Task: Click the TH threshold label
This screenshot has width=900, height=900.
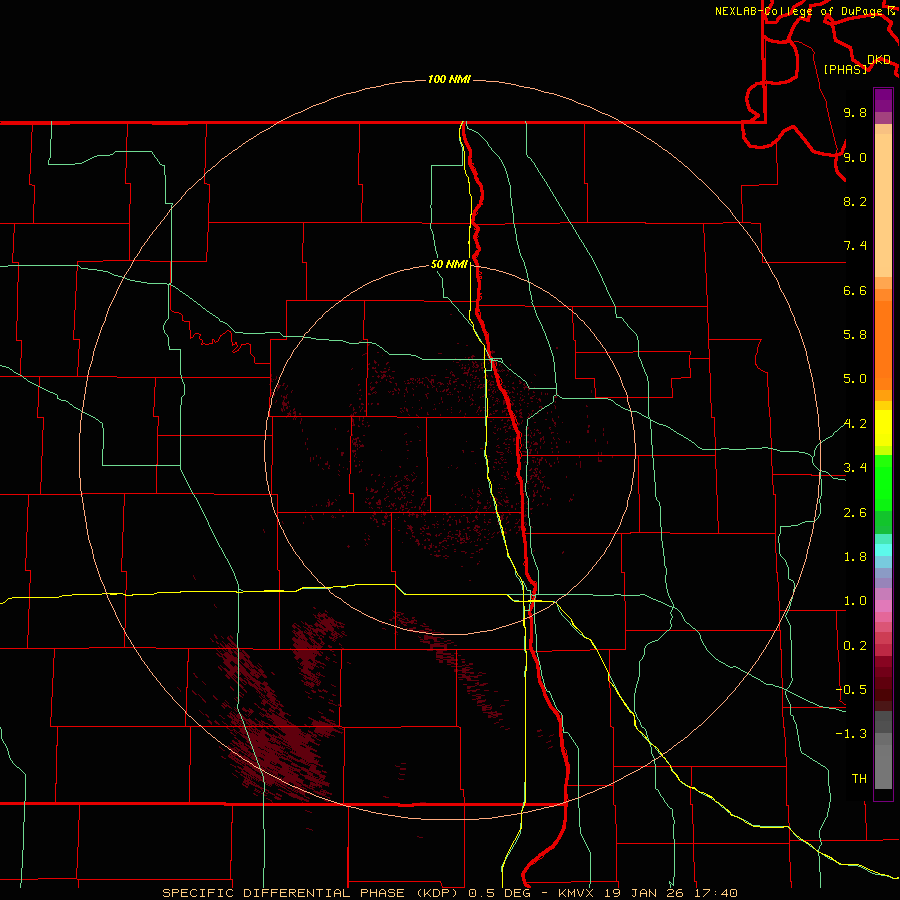Action: point(859,779)
